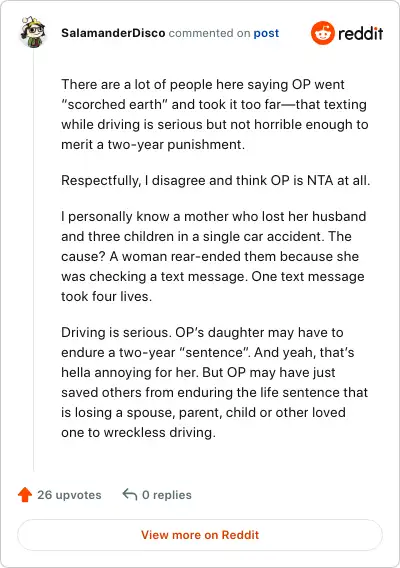Click the "Respectfully, I disagree" paragraph

pos(216,180)
